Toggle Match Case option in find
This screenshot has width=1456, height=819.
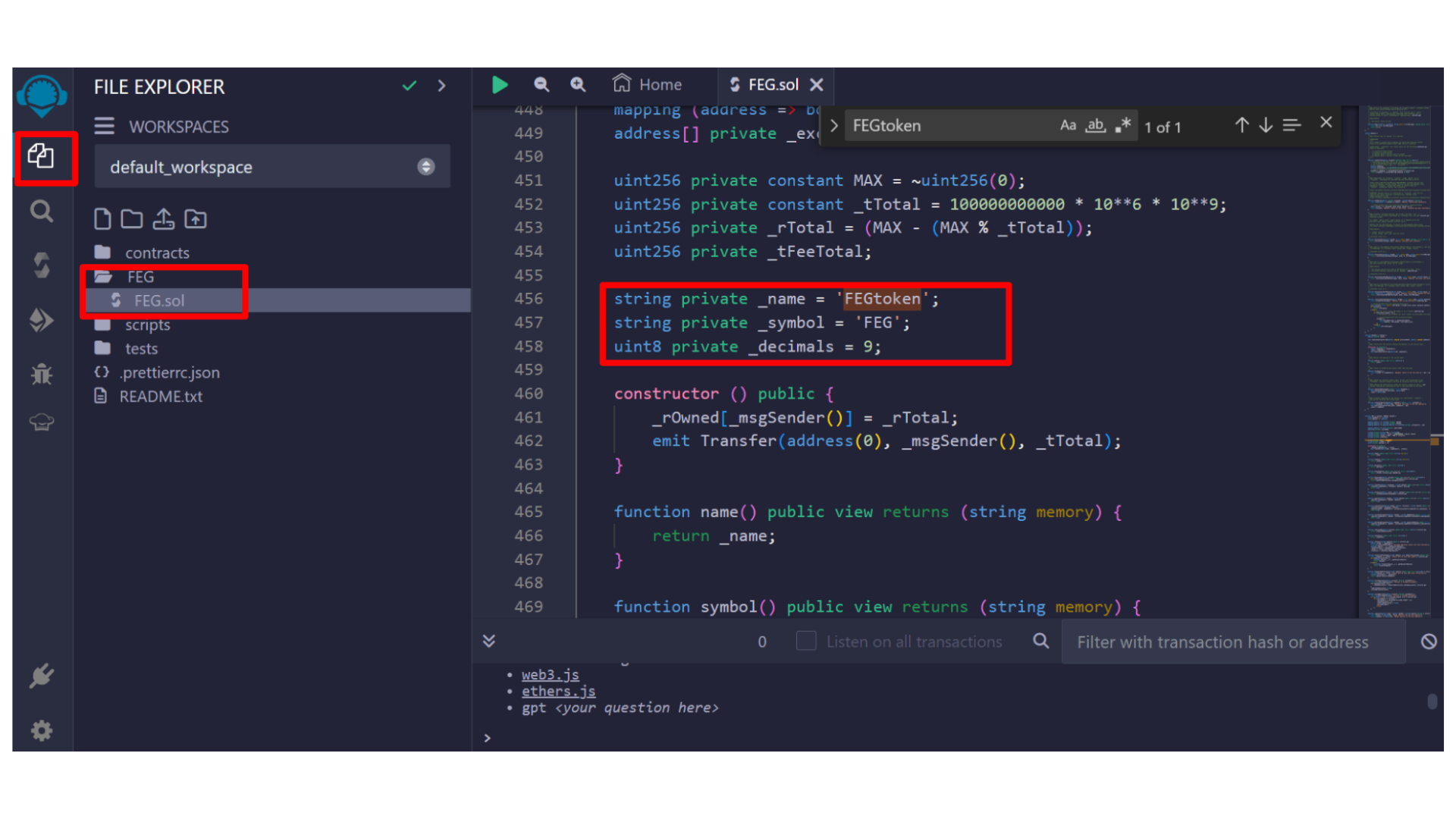point(1068,125)
